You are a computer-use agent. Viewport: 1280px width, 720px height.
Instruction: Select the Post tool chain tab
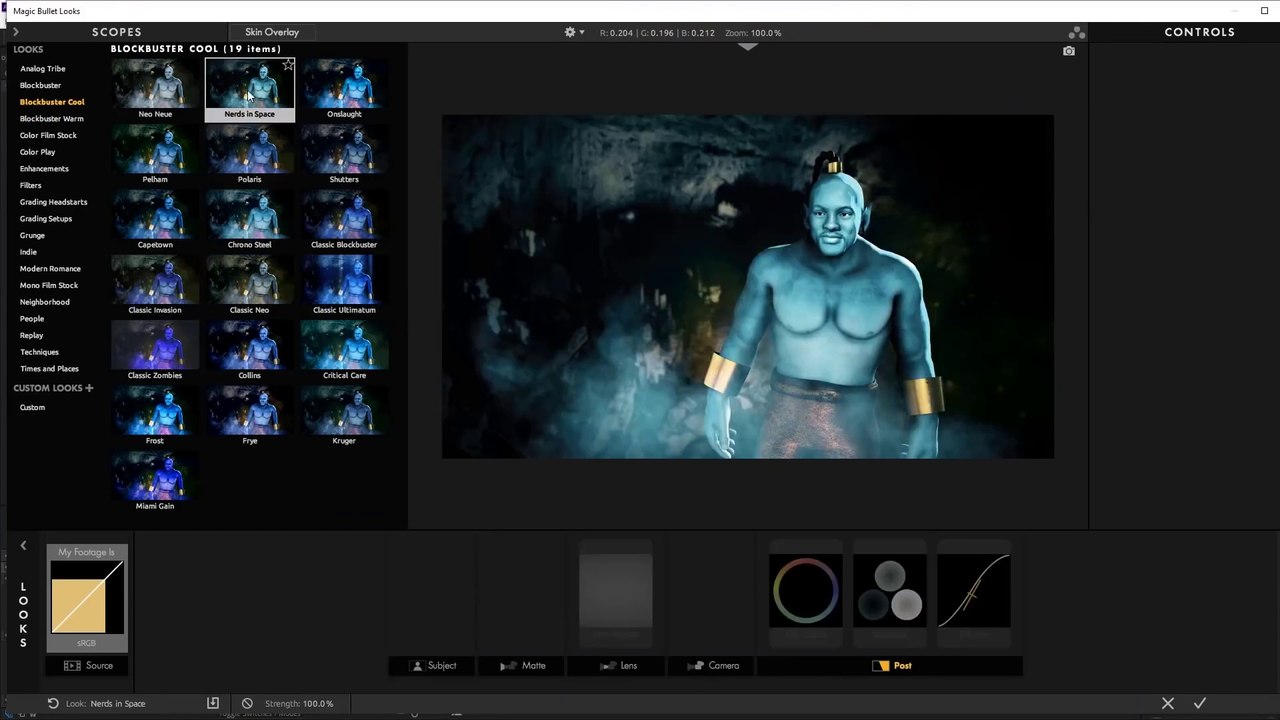891,666
